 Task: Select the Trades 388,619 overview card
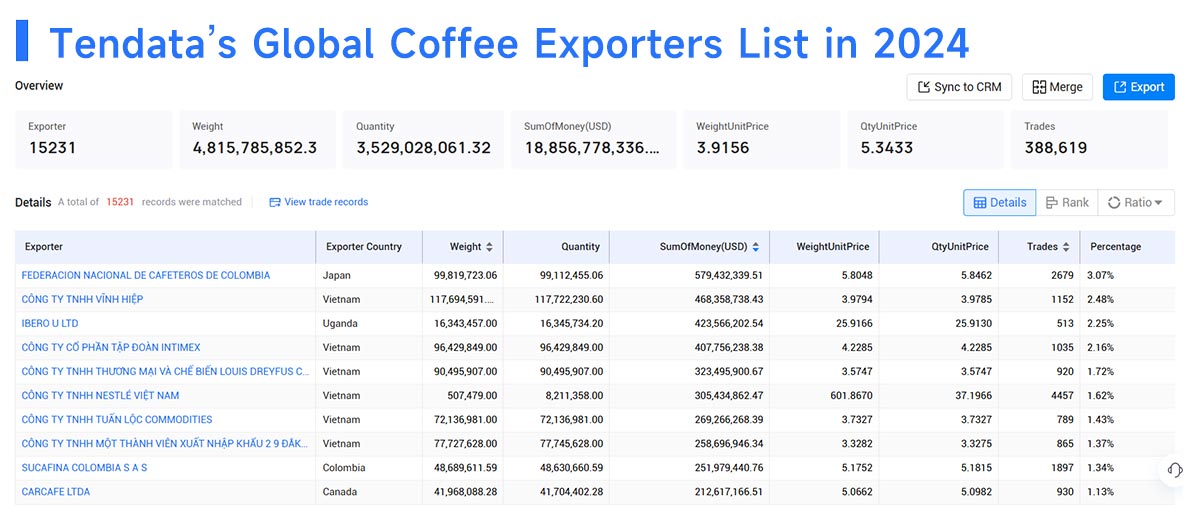coord(1090,140)
